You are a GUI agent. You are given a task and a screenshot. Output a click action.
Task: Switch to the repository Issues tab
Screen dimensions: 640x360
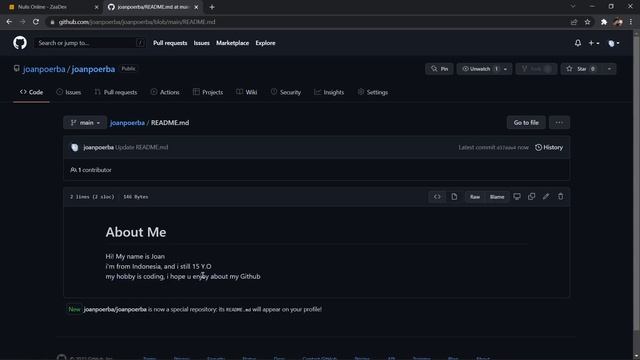69,92
